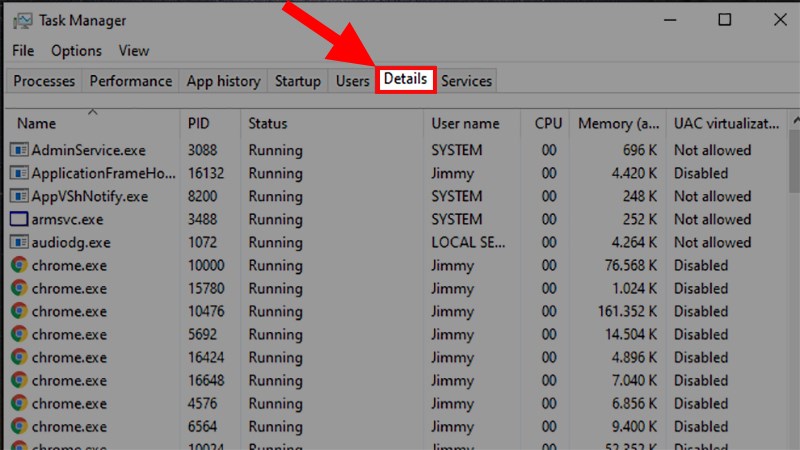Click the Task Manager title bar icon
Screen dimensions: 800x450
(22, 21)
